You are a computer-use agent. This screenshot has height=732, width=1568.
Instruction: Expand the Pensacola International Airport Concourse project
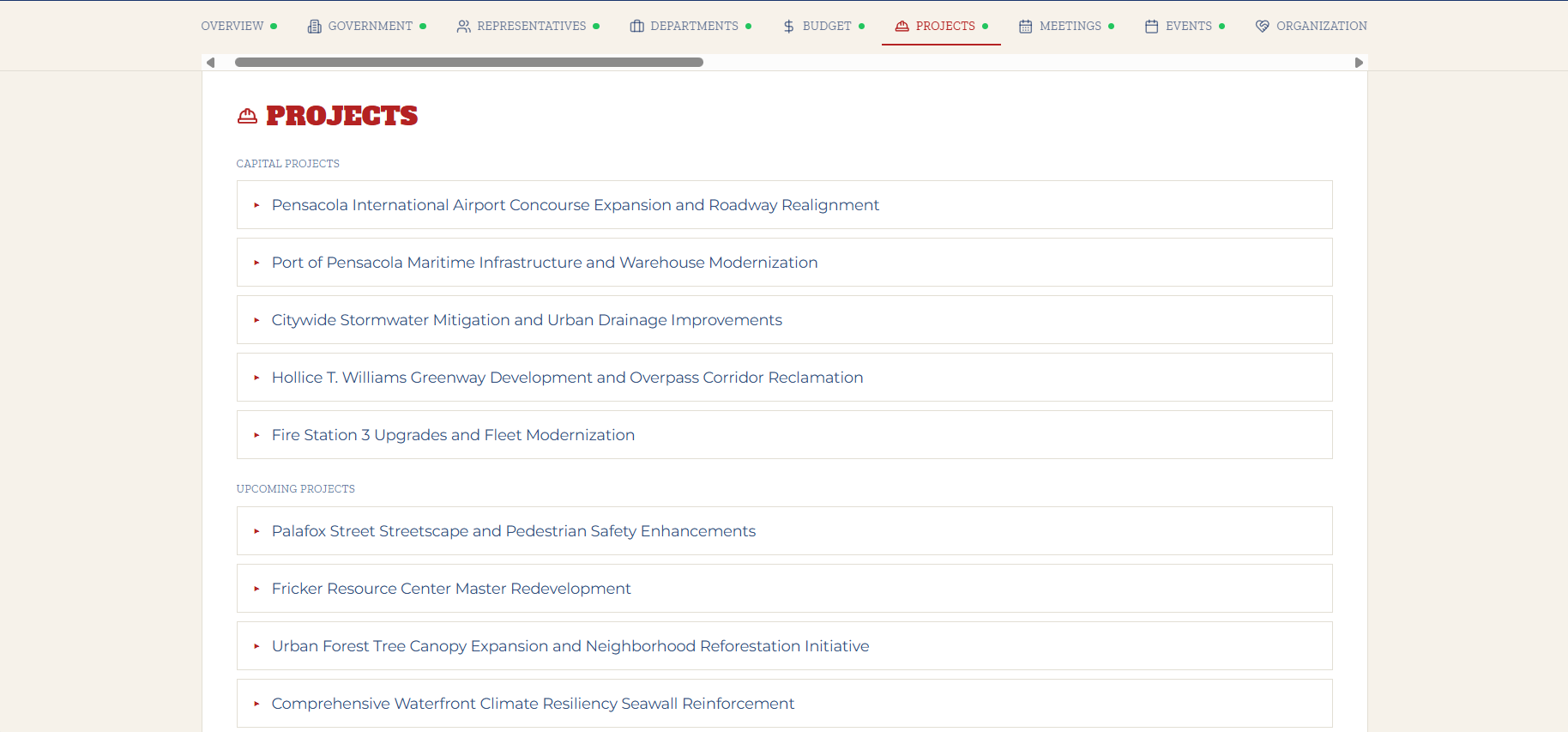[x=784, y=205]
